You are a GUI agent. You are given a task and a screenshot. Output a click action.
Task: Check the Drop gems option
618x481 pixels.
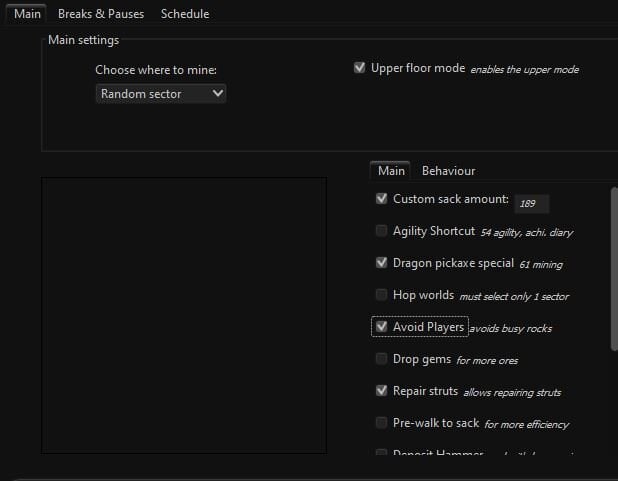pos(381,359)
